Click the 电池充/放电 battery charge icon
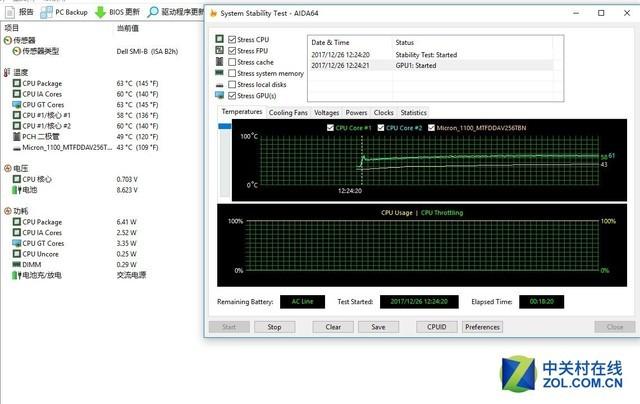This screenshot has height=404, width=640. tap(16, 275)
